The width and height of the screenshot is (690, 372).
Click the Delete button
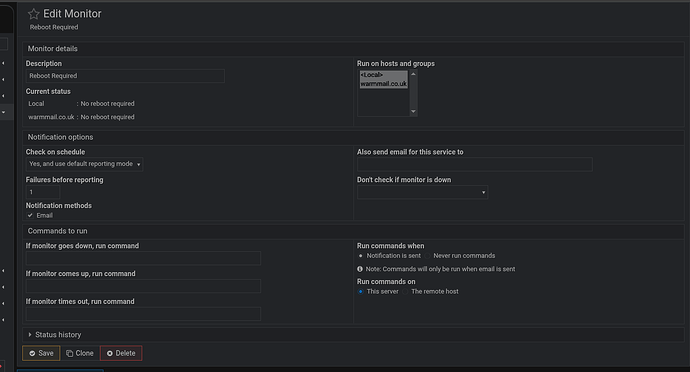(121, 354)
